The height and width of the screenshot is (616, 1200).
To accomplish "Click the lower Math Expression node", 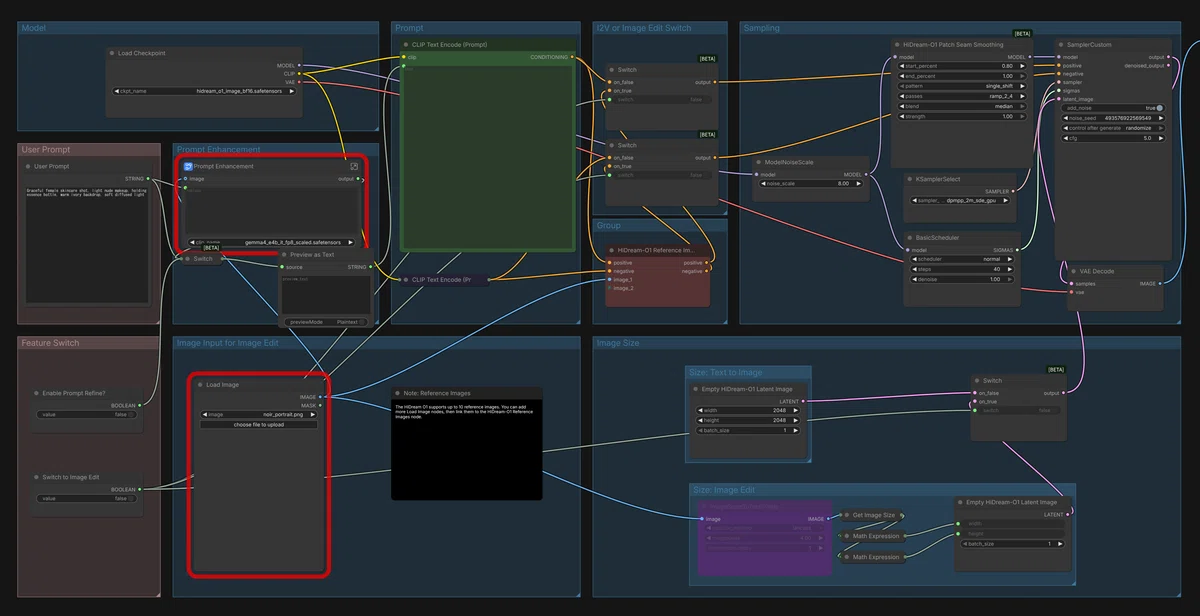I will pos(872,557).
